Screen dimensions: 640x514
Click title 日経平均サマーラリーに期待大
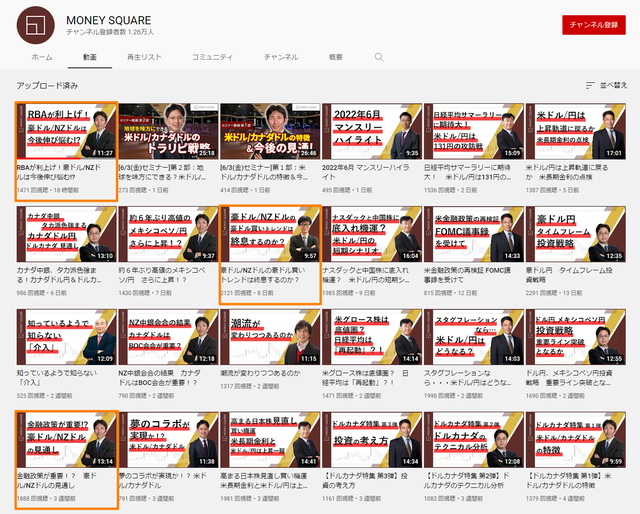coord(468,172)
